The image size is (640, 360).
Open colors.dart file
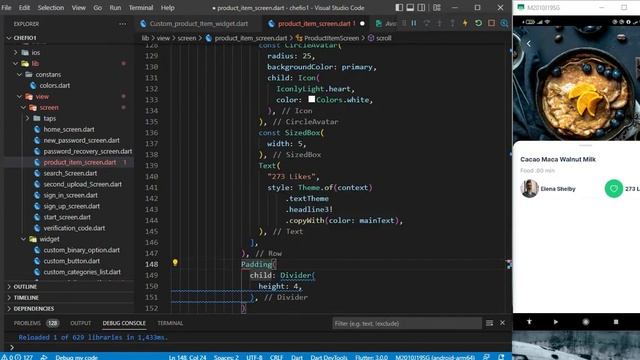coord(55,85)
